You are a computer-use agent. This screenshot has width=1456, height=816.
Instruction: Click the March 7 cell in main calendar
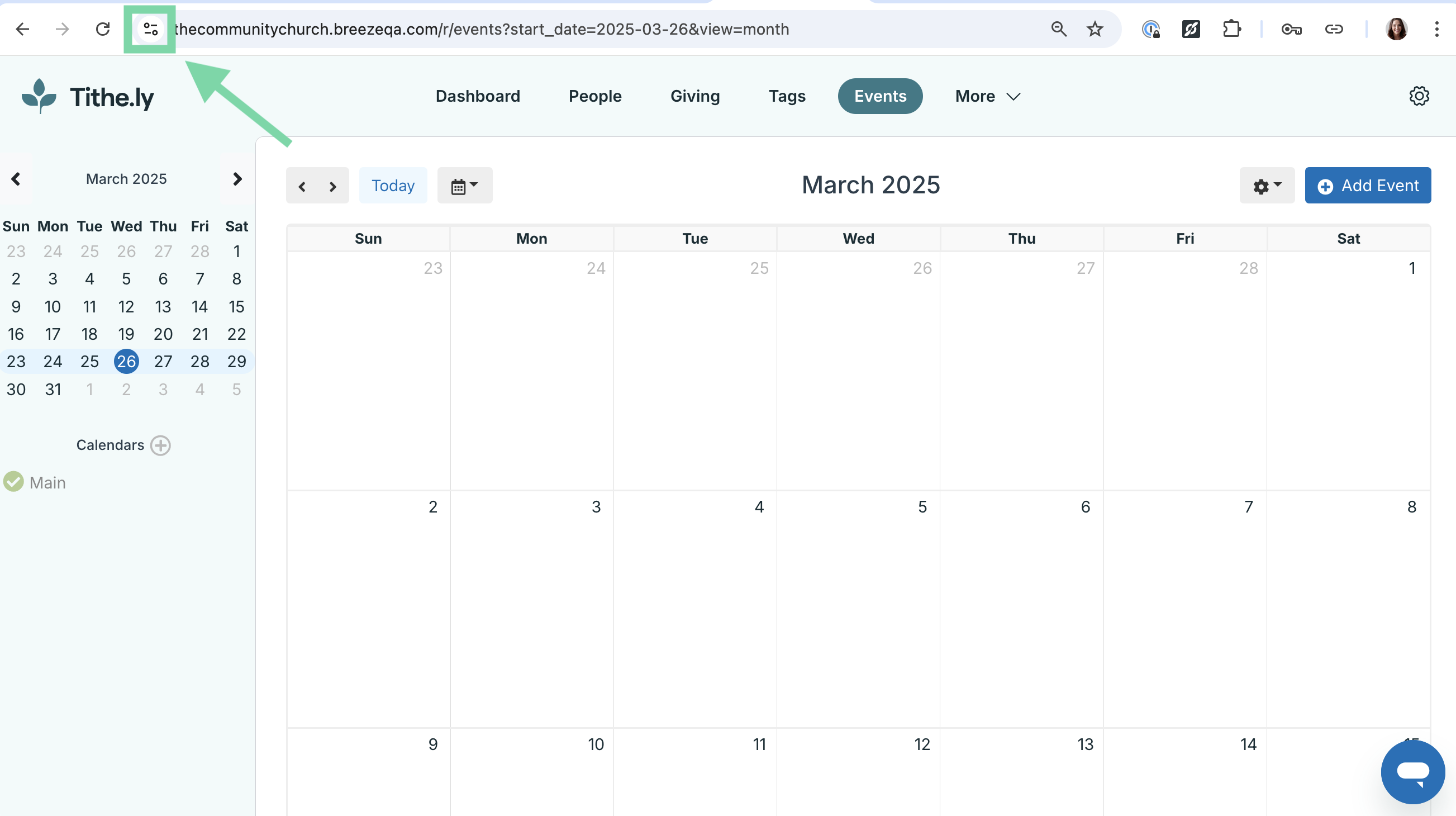(x=1184, y=609)
